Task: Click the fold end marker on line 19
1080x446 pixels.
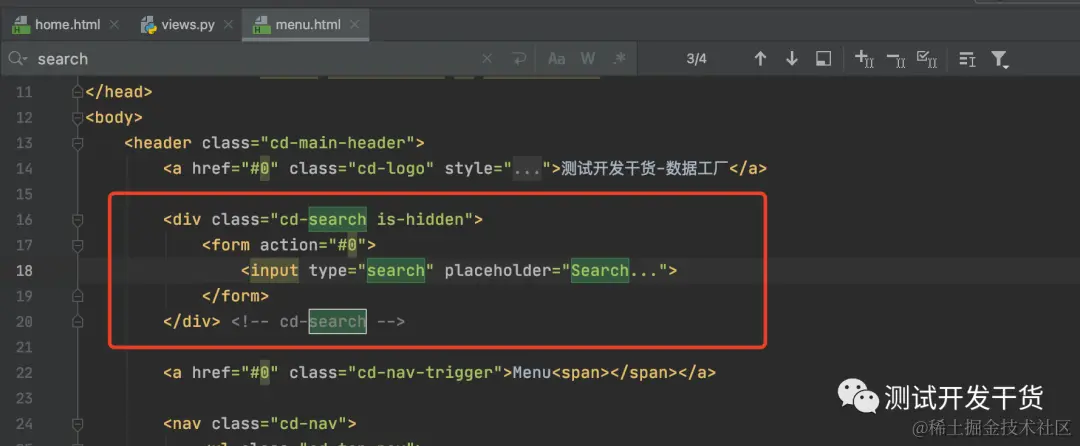Action: (x=77, y=296)
